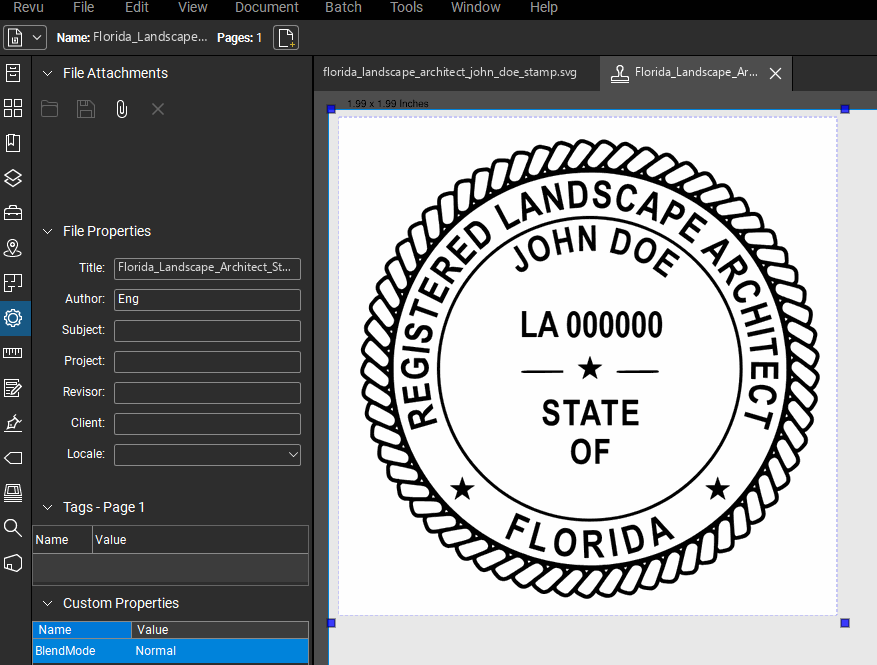Click Custom Properties Name column header
Screen dimensions: 877x665
(x=82, y=630)
